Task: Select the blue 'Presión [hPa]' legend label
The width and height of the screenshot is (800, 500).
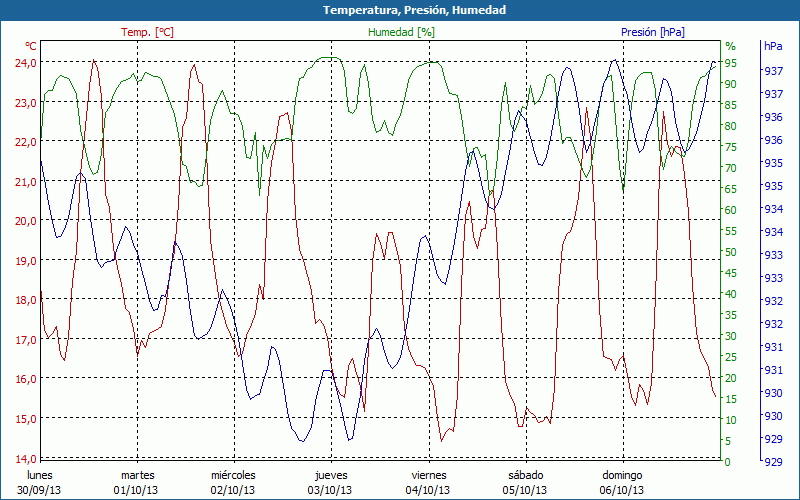Action: [x=652, y=32]
